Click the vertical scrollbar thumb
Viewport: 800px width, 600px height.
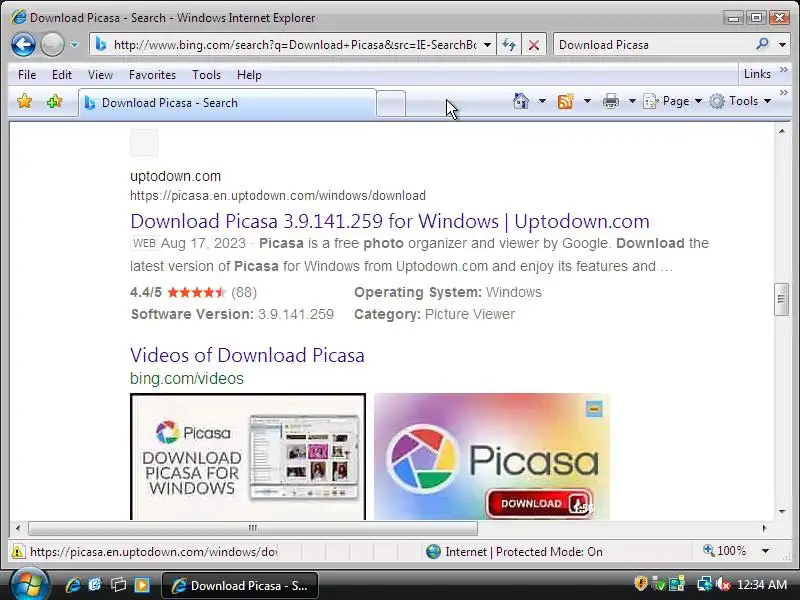[x=781, y=299]
